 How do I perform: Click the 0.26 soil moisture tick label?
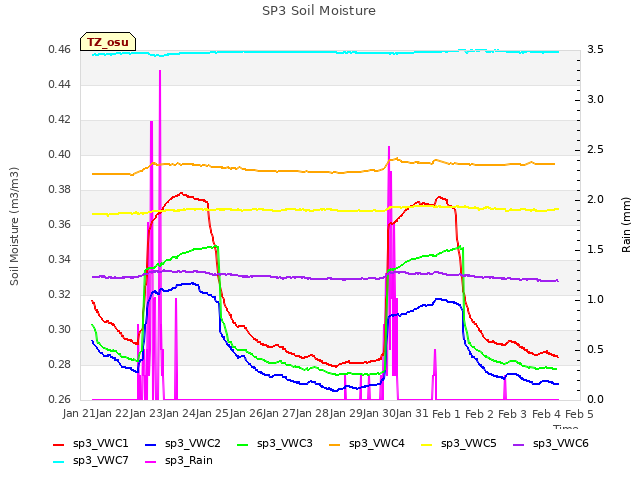pos(60,400)
